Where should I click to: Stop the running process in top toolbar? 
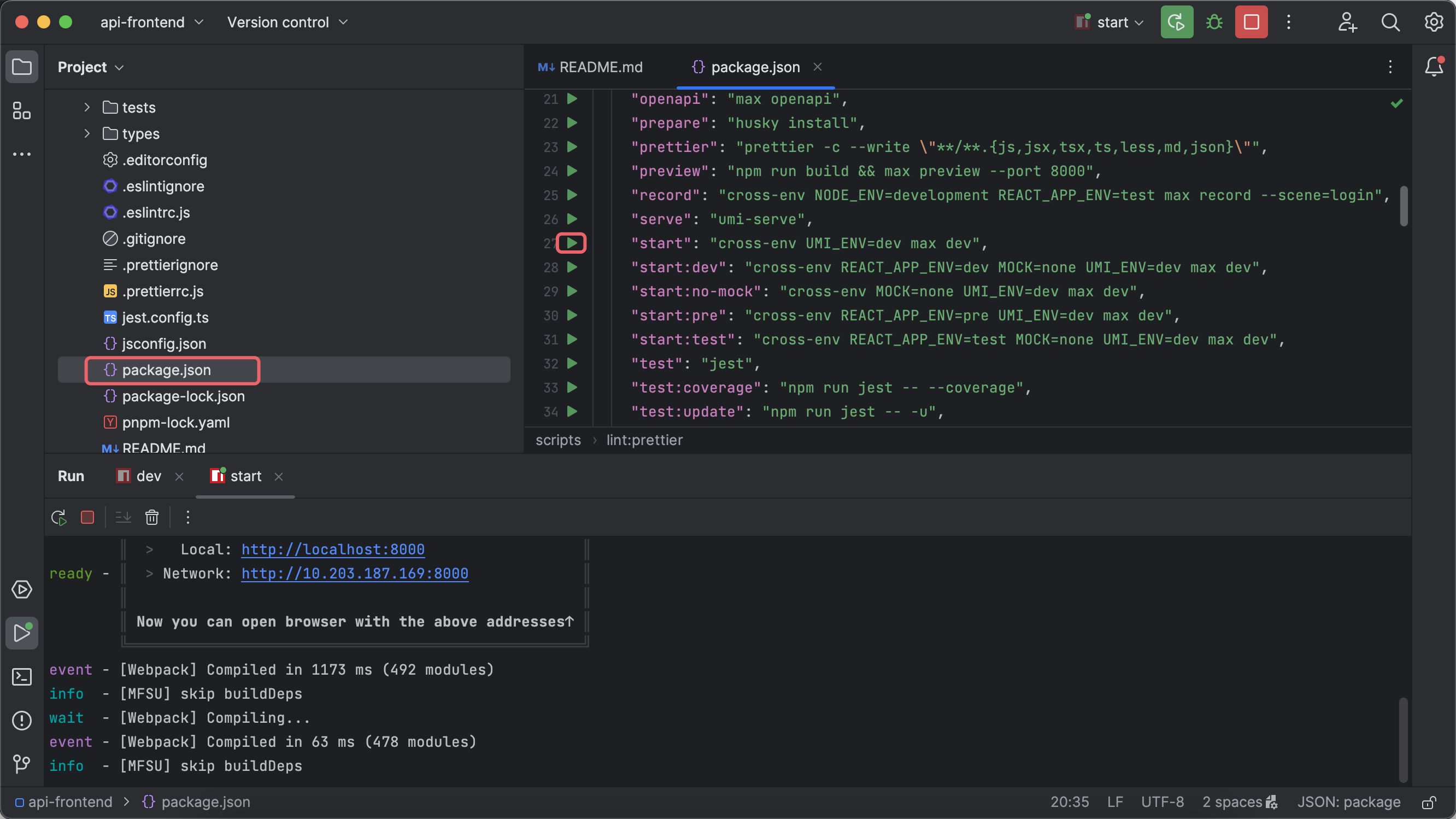(1251, 22)
